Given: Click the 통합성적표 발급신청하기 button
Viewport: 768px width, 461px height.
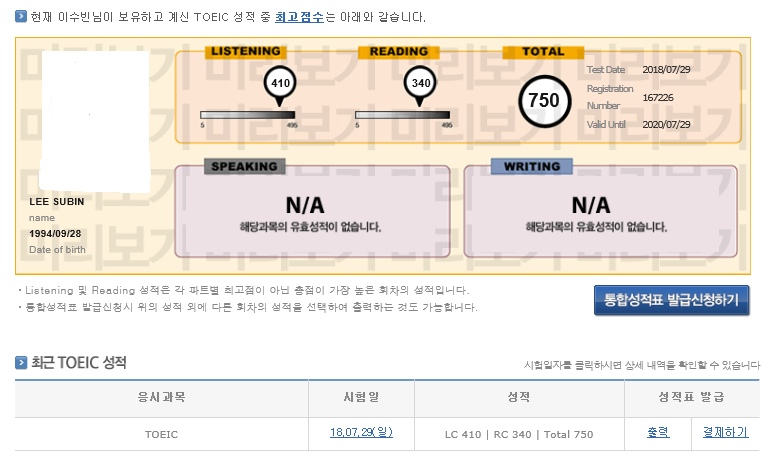Looking at the screenshot, I should (672, 300).
